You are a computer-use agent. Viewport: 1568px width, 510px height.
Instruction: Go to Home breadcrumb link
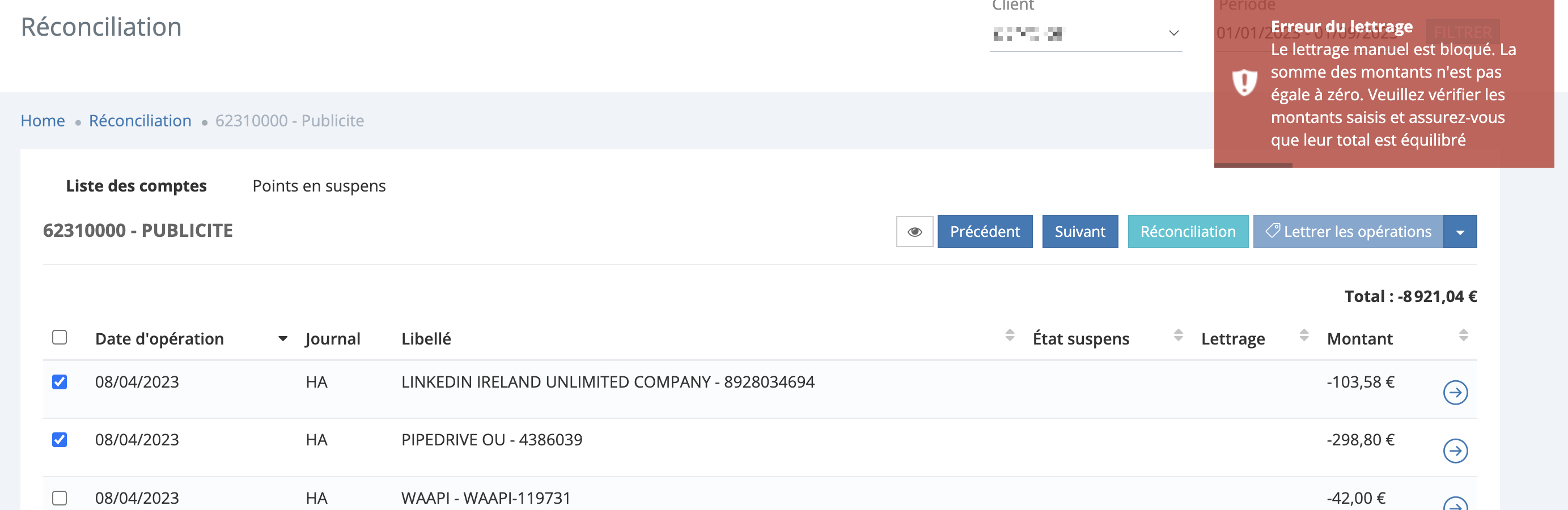coord(43,121)
